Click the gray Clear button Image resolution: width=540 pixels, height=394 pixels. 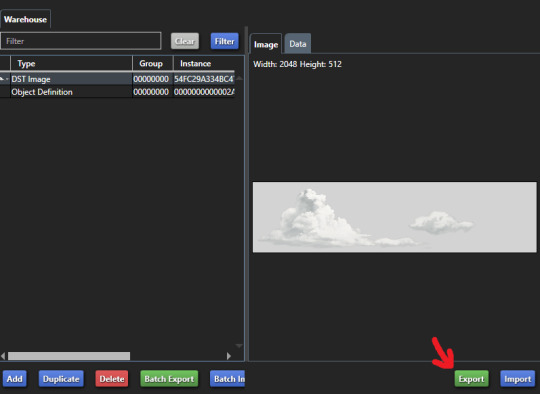tap(185, 41)
